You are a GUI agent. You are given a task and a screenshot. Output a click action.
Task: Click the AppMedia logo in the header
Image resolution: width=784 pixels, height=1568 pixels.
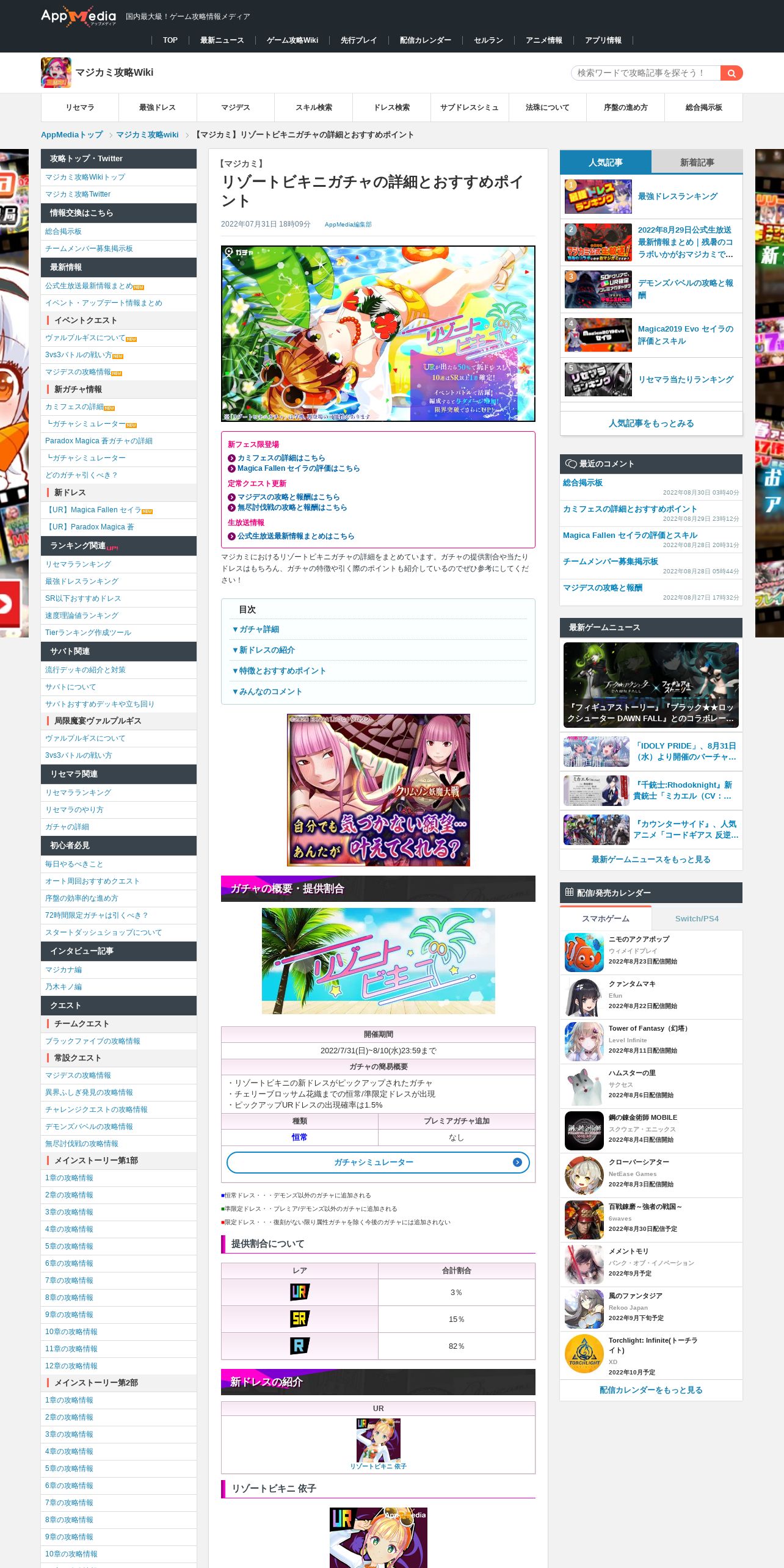[78, 16]
